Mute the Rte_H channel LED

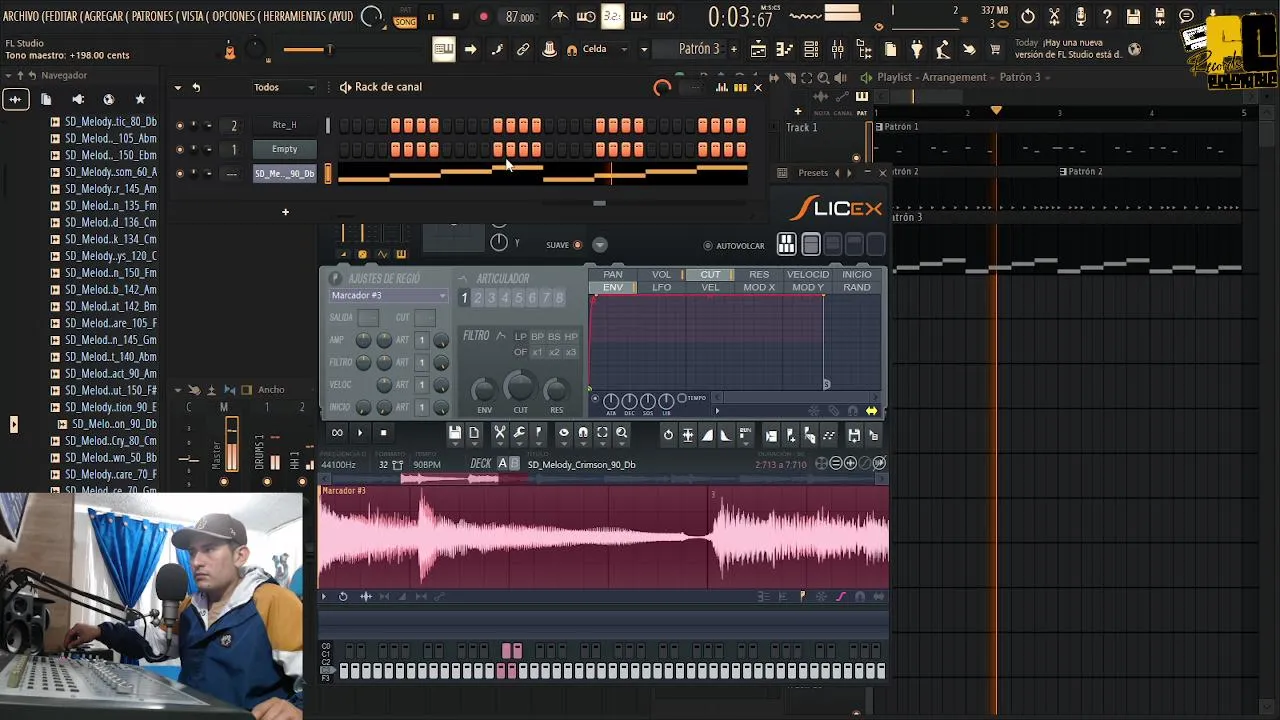click(179, 125)
